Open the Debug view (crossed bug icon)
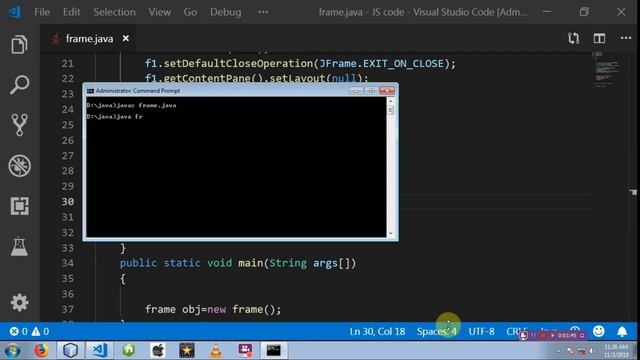The width and height of the screenshot is (640, 360). click(19, 166)
